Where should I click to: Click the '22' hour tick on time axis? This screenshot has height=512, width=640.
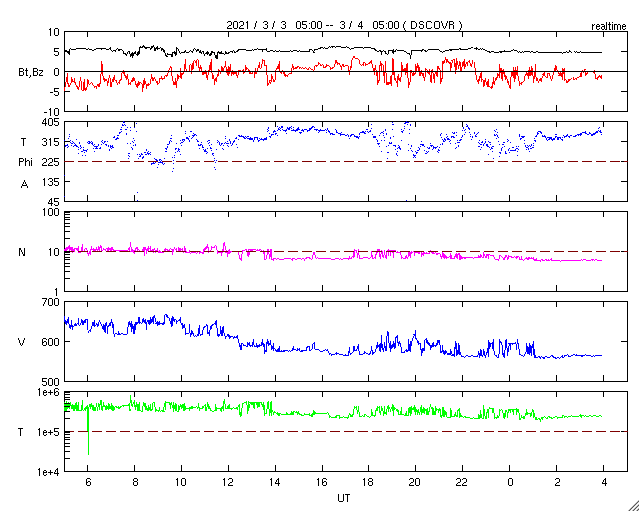coord(462,483)
